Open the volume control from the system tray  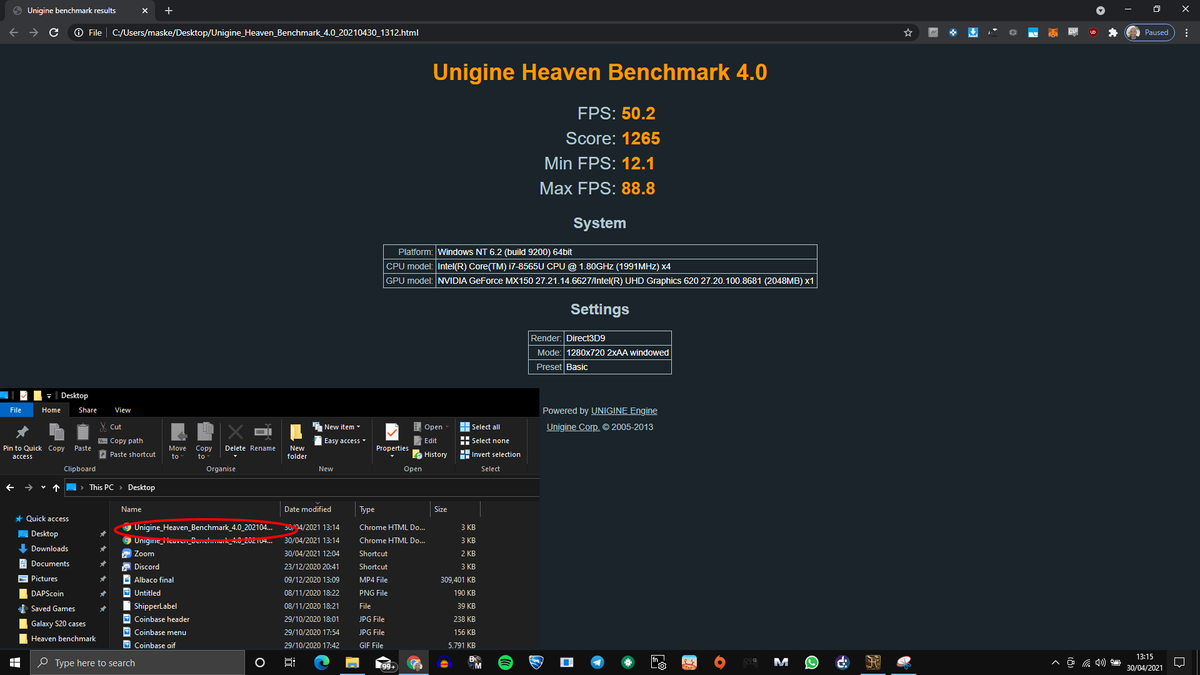pos(1100,662)
